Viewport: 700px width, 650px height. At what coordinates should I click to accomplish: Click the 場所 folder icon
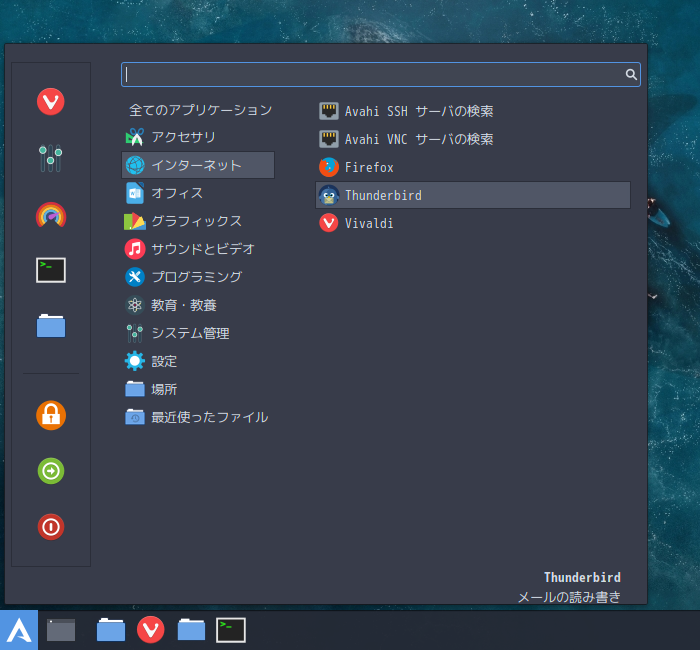point(135,389)
